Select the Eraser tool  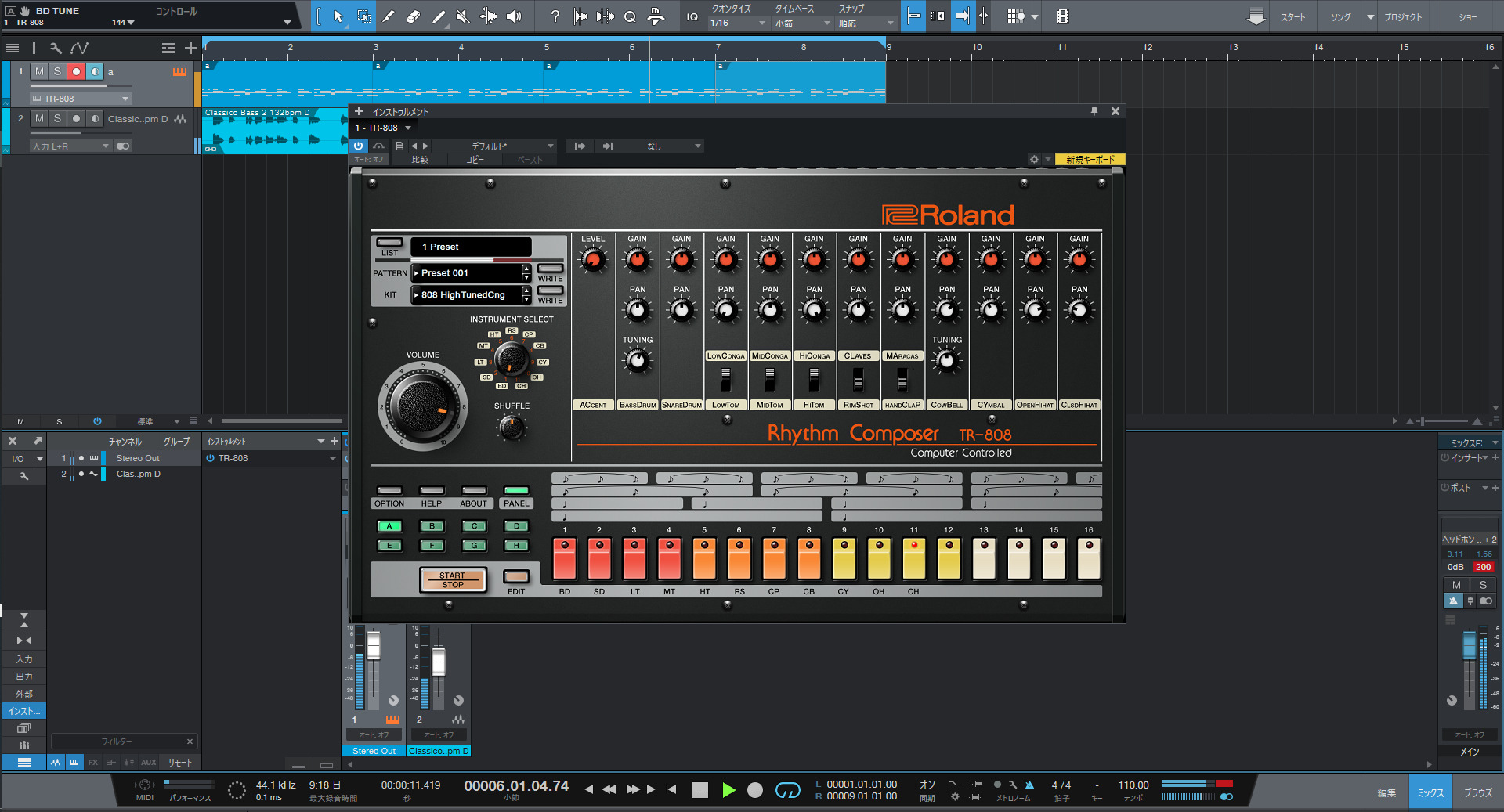click(x=414, y=16)
